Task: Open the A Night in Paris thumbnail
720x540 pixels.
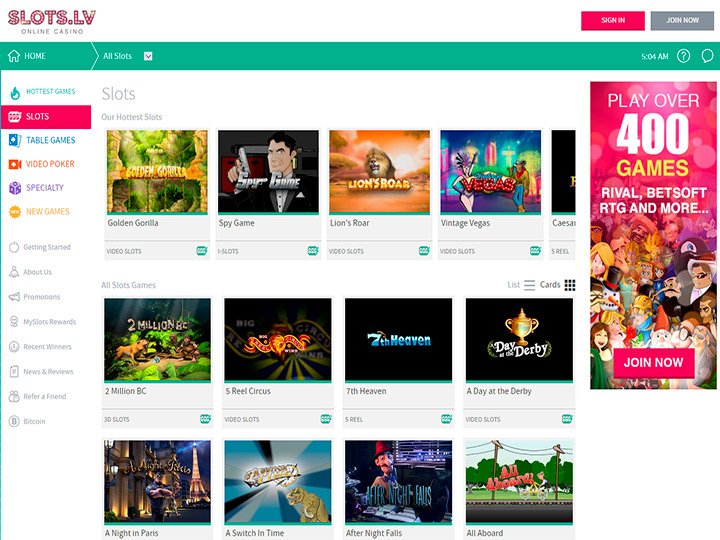Action: point(158,482)
